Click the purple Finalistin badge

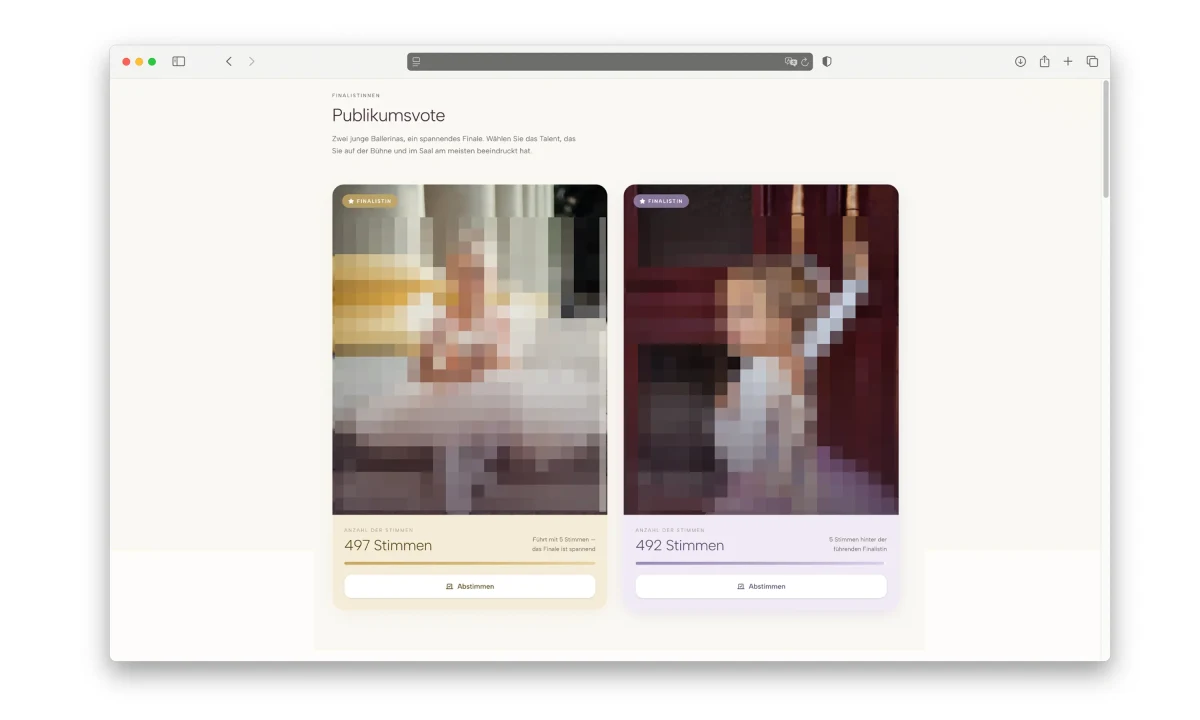pyautogui.click(x=661, y=201)
